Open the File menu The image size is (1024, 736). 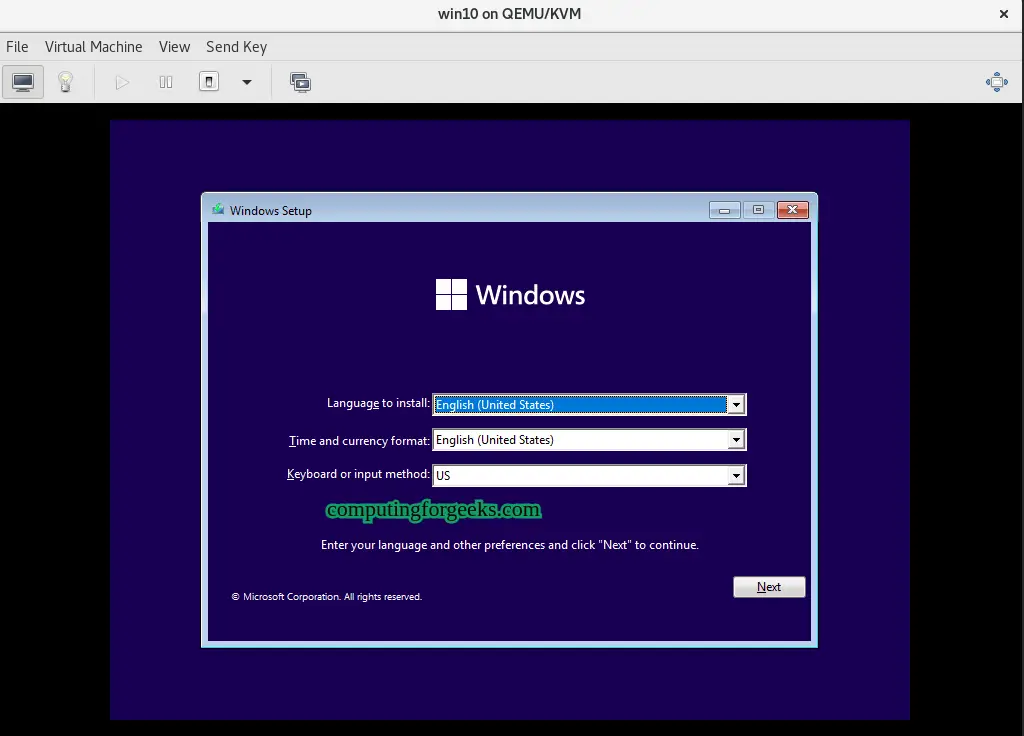pos(17,46)
